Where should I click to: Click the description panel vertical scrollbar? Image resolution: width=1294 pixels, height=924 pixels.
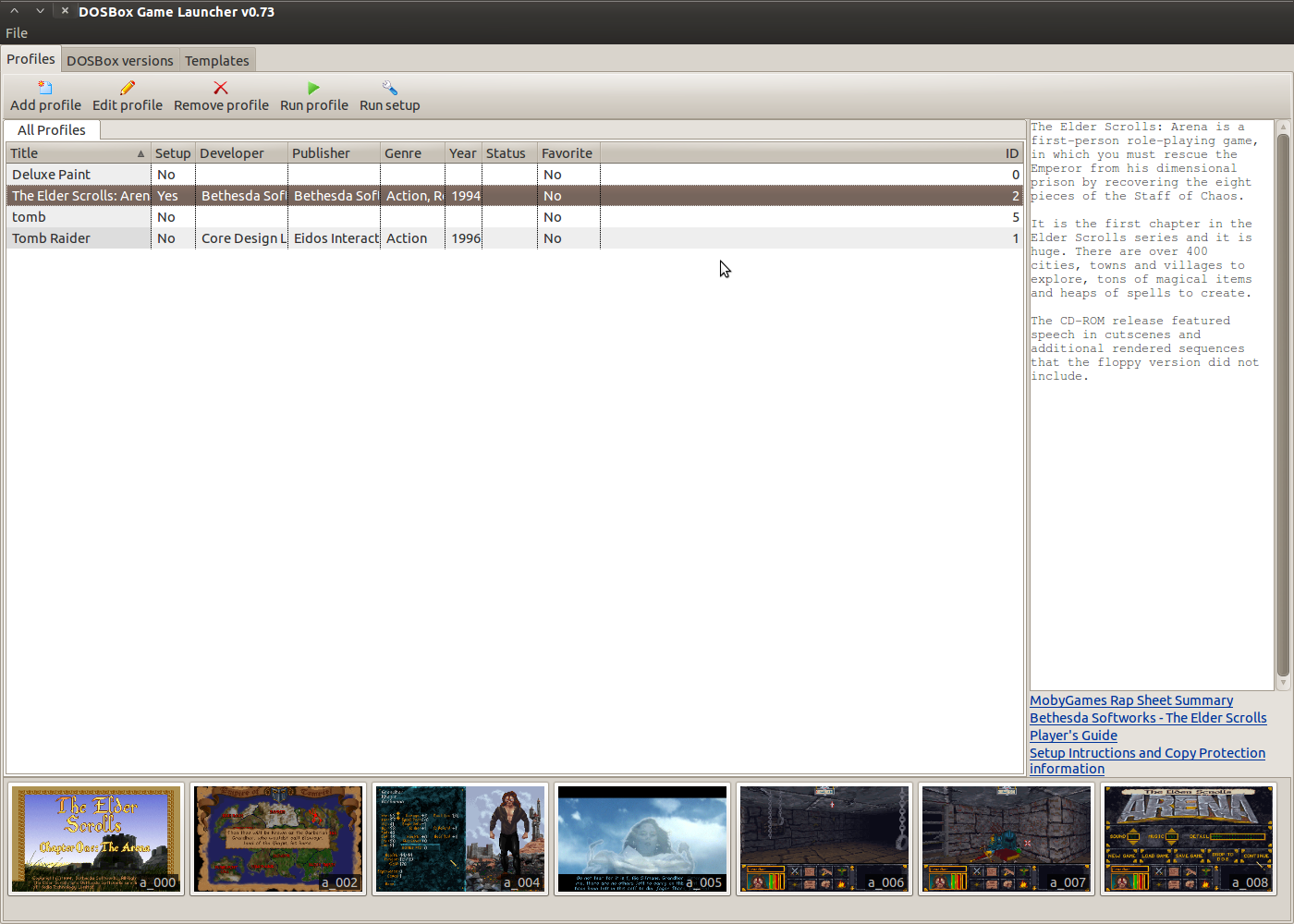[x=1283, y=406]
